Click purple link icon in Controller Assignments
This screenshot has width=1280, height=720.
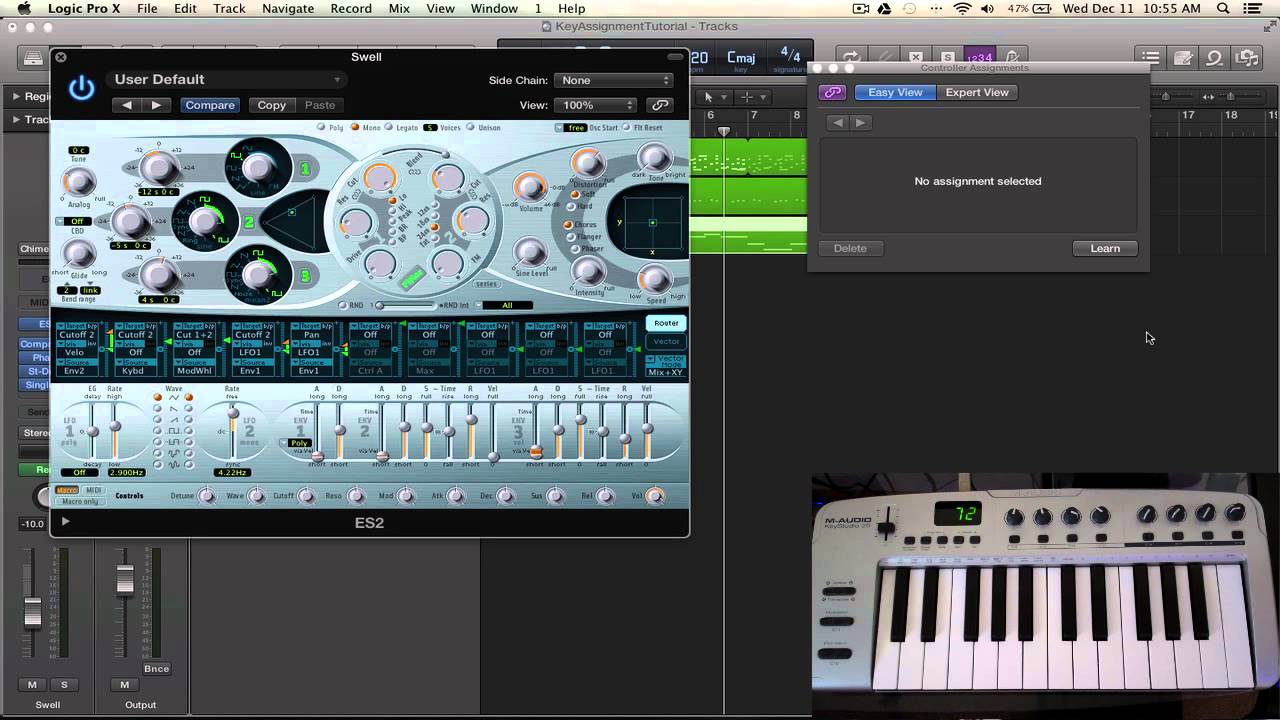point(832,92)
